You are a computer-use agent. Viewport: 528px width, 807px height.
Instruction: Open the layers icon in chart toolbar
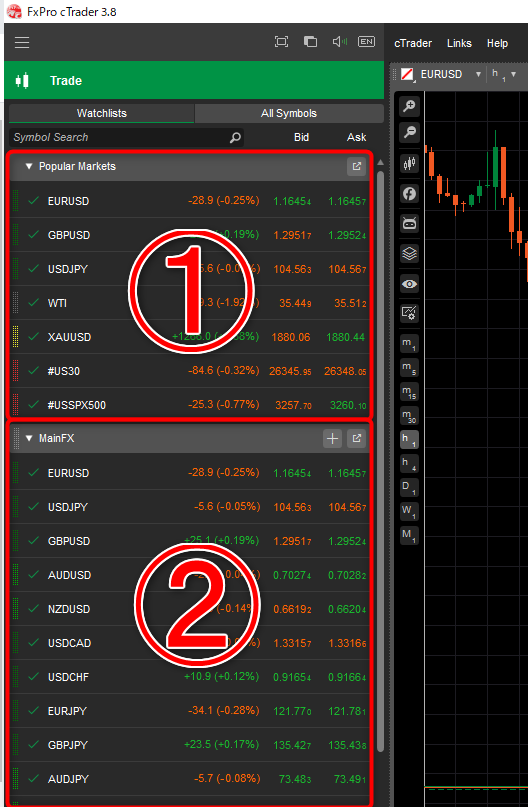[x=410, y=254]
